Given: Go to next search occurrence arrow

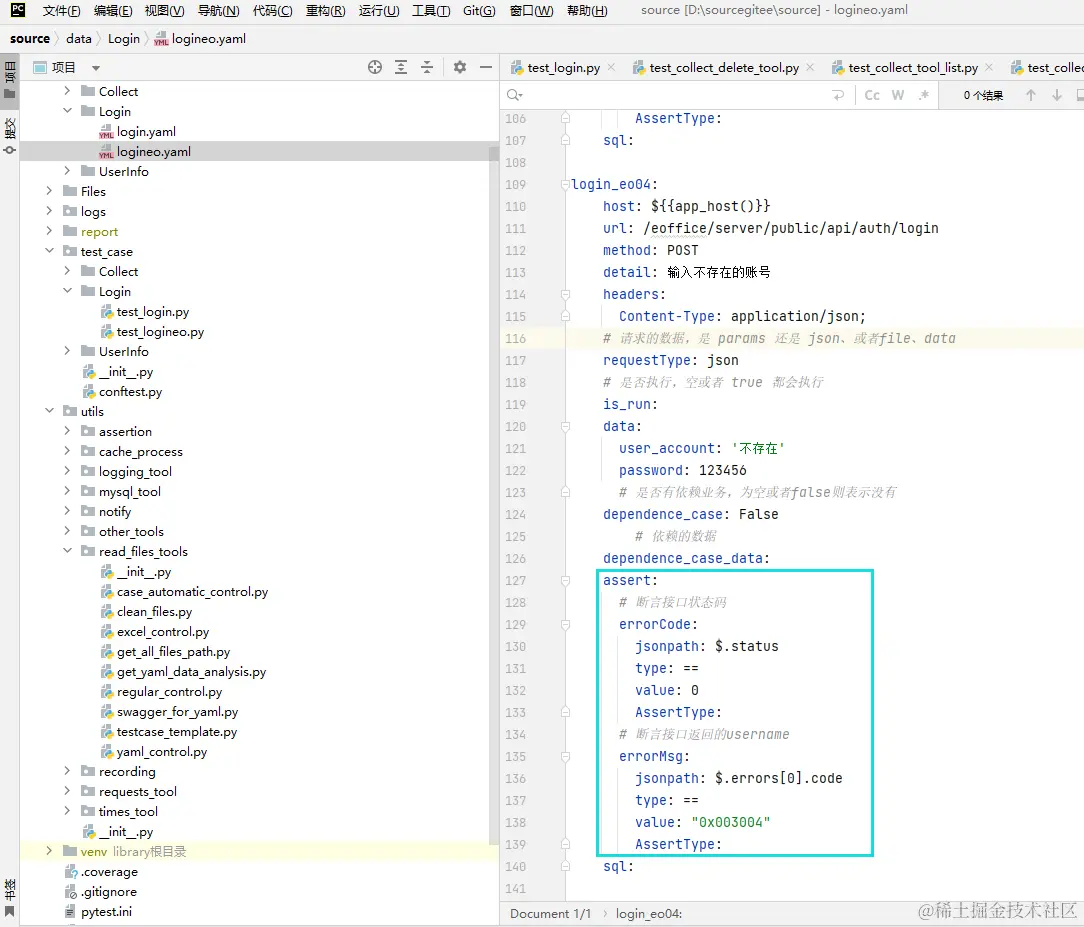Looking at the screenshot, I should [1056, 95].
